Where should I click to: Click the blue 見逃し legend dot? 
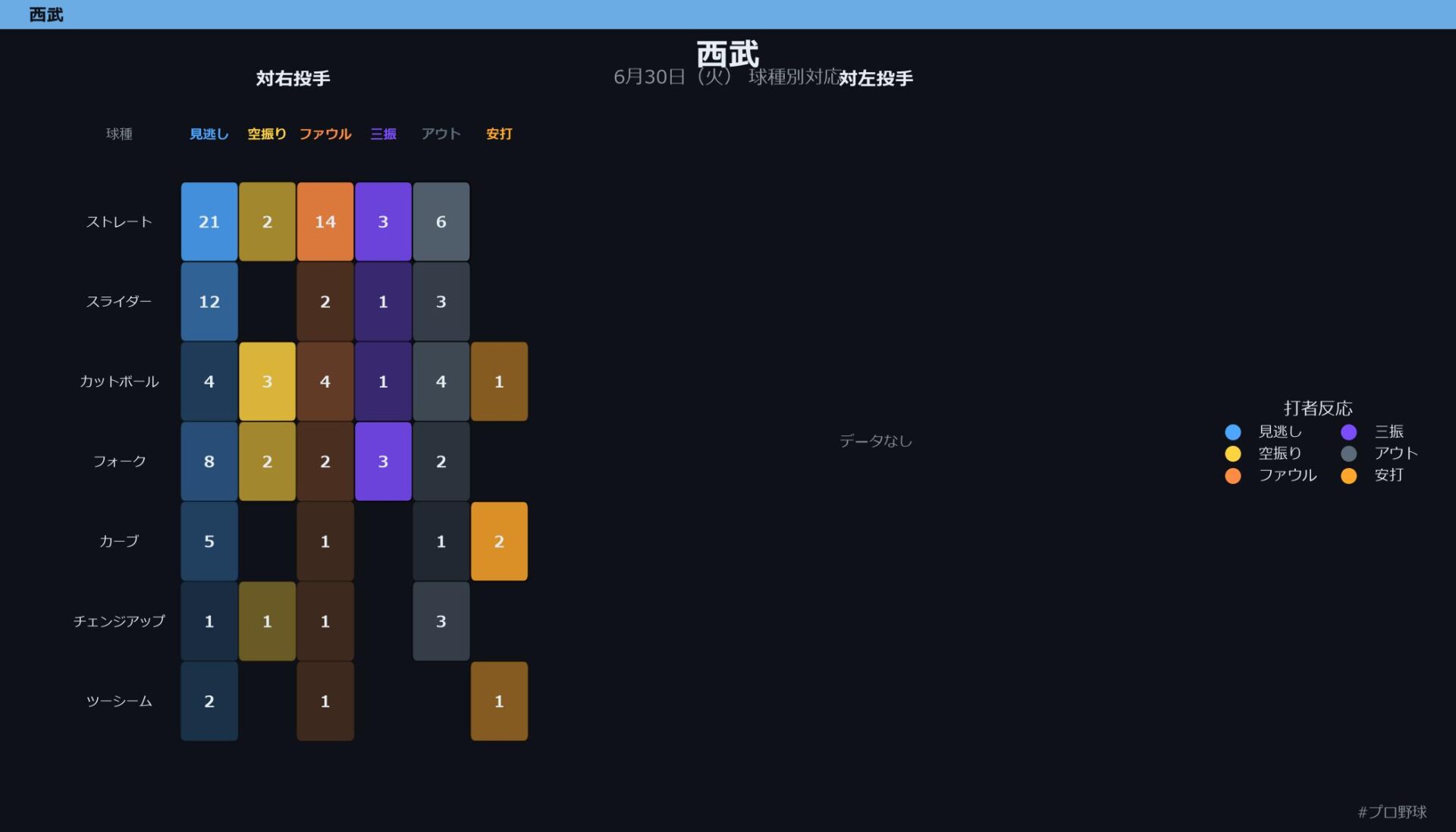pyautogui.click(x=1233, y=432)
